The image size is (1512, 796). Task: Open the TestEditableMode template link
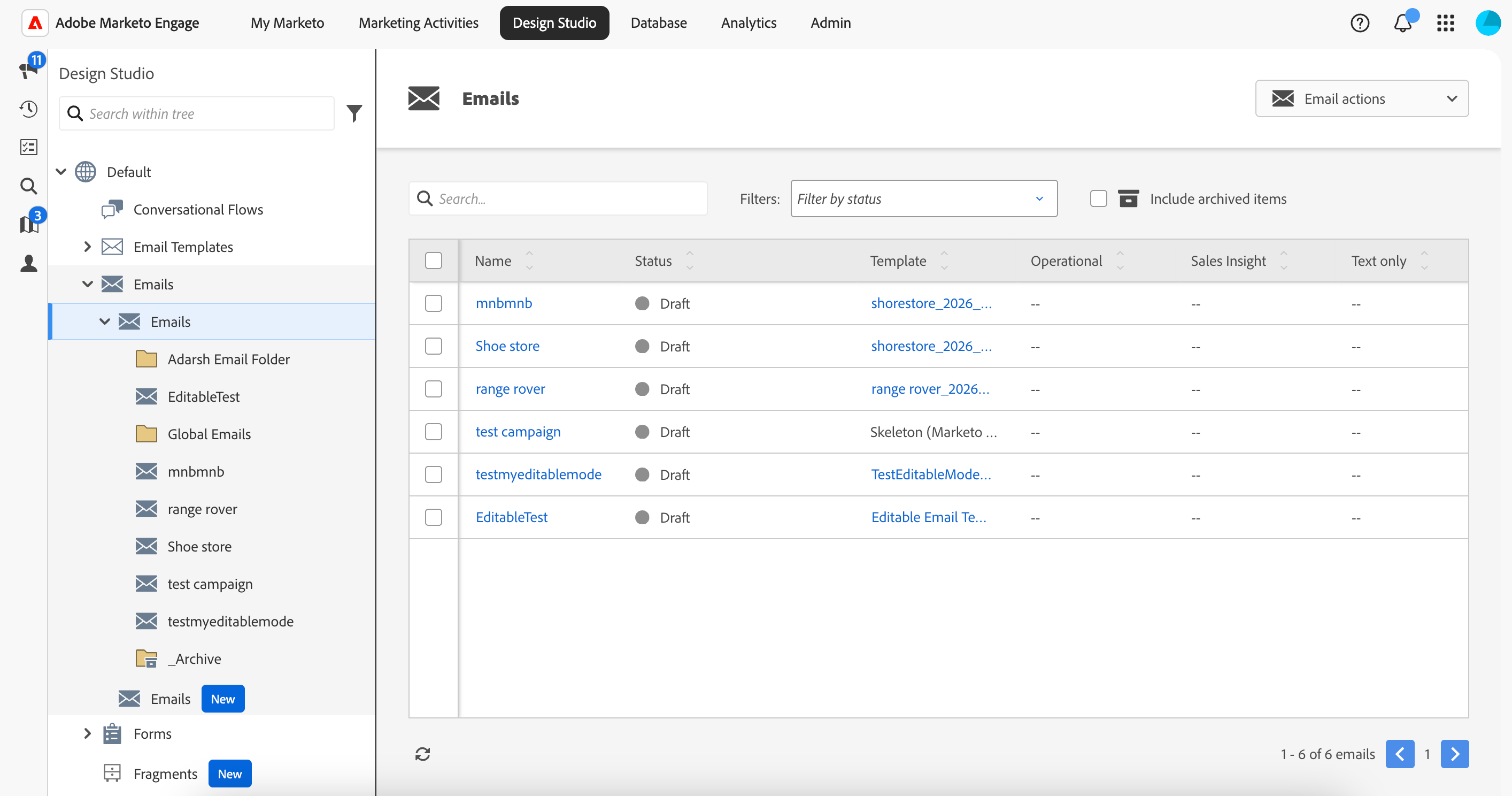coord(931,474)
